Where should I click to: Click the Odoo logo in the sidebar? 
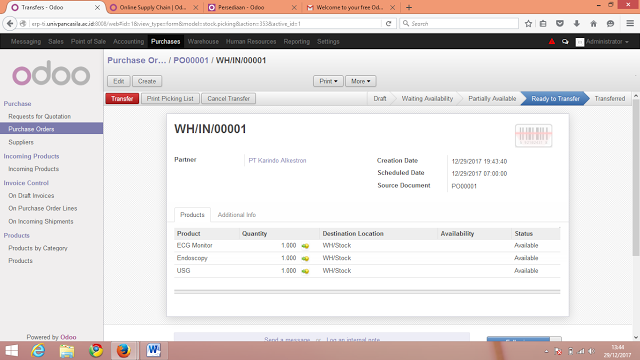click(51, 73)
